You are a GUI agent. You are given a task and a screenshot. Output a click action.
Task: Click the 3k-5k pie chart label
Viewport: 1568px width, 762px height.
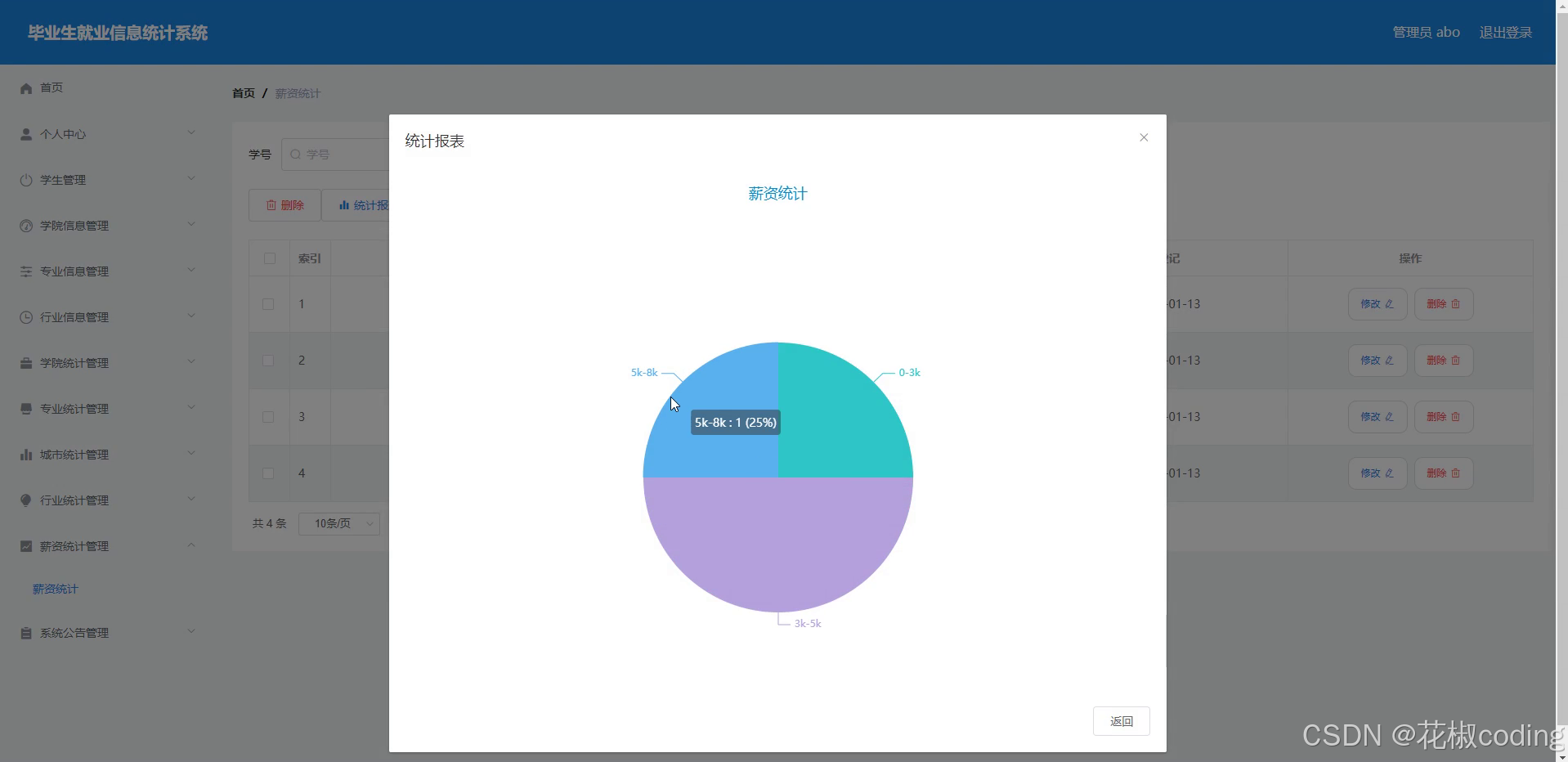(x=808, y=624)
